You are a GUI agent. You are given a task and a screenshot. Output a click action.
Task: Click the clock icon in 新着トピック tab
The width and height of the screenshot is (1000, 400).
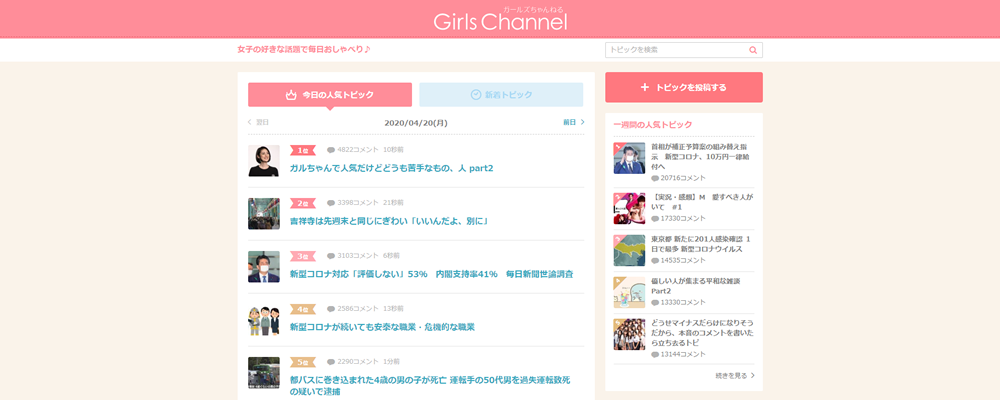475,94
